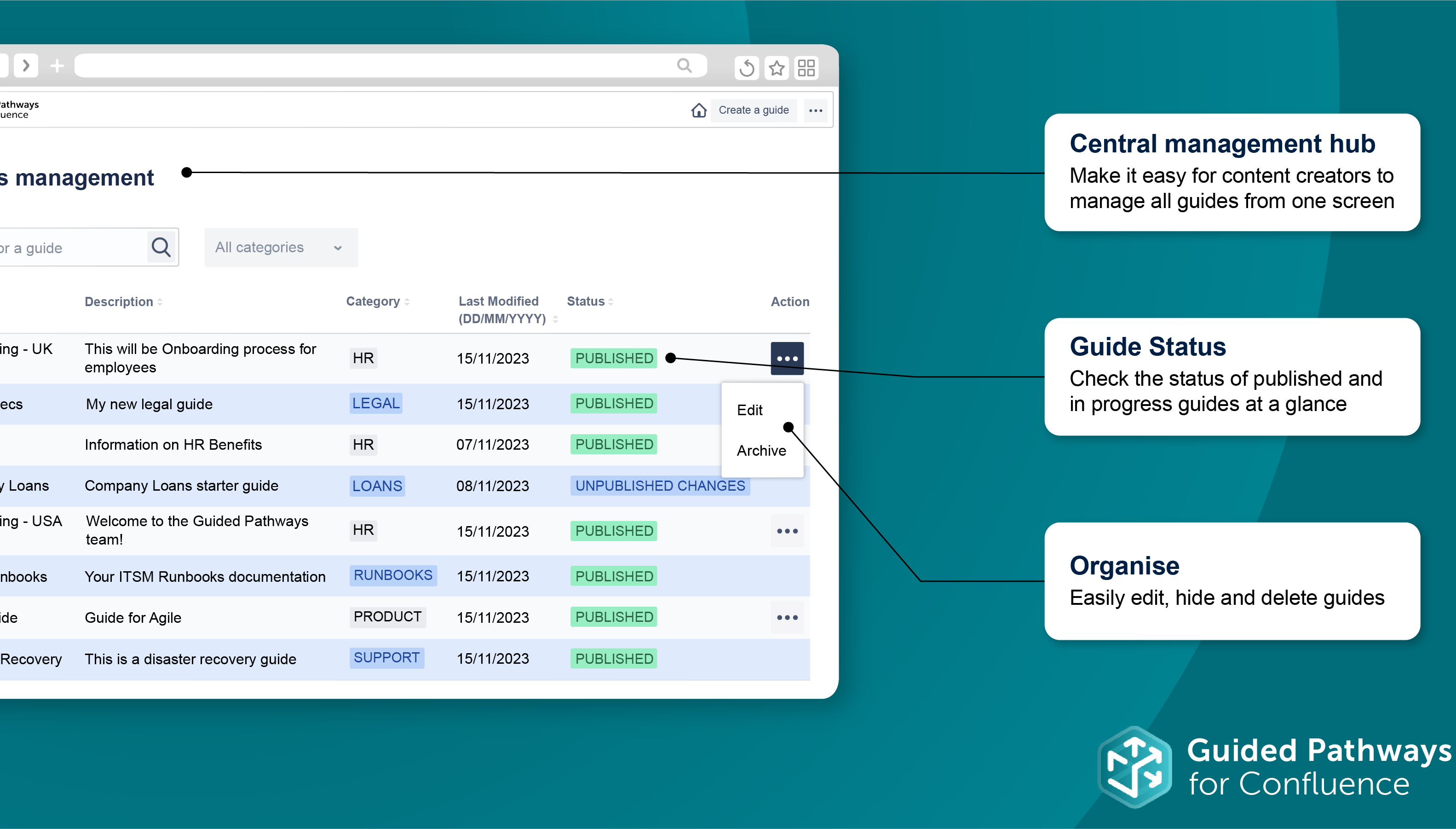This screenshot has height=829, width=1456.
Task: Open action menu for Guide for Agile row
Action: coord(787,617)
